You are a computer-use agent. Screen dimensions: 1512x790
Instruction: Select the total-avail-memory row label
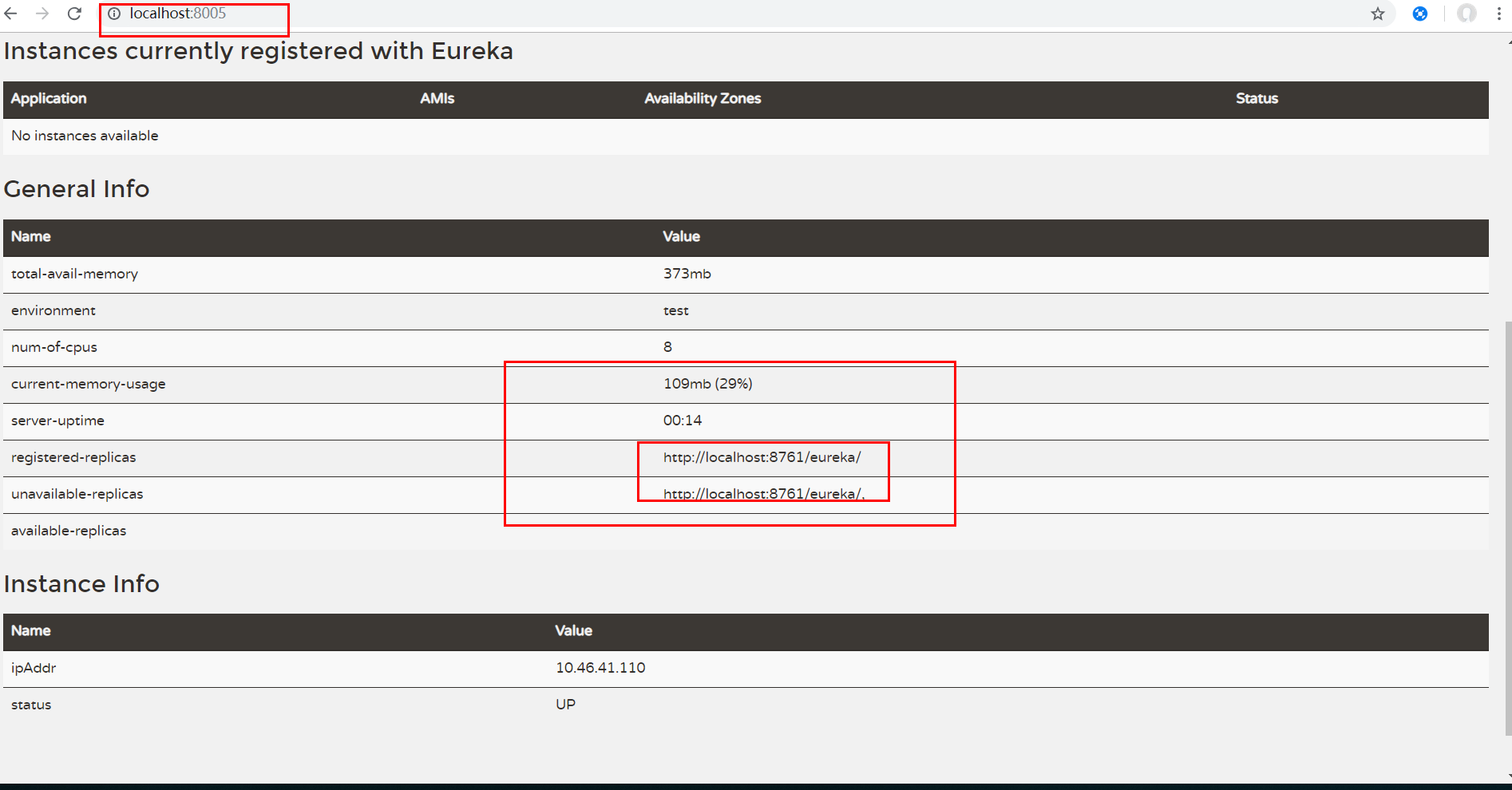click(x=74, y=274)
